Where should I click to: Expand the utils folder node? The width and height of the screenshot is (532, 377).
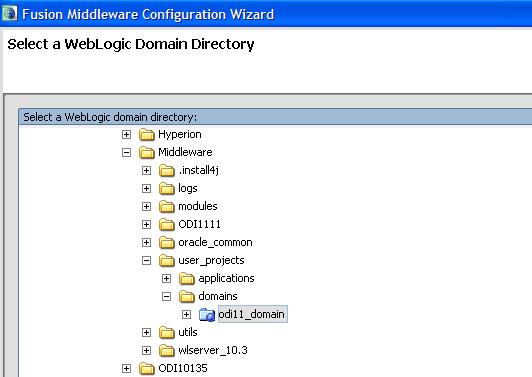click(x=146, y=332)
